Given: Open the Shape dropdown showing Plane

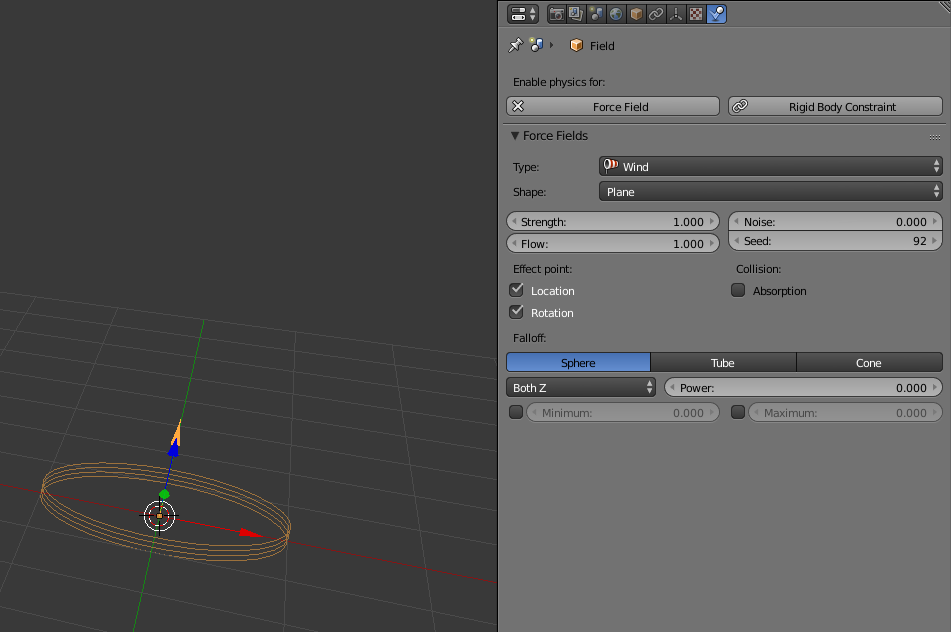Looking at the screenshot, I should tap(770, 191).
